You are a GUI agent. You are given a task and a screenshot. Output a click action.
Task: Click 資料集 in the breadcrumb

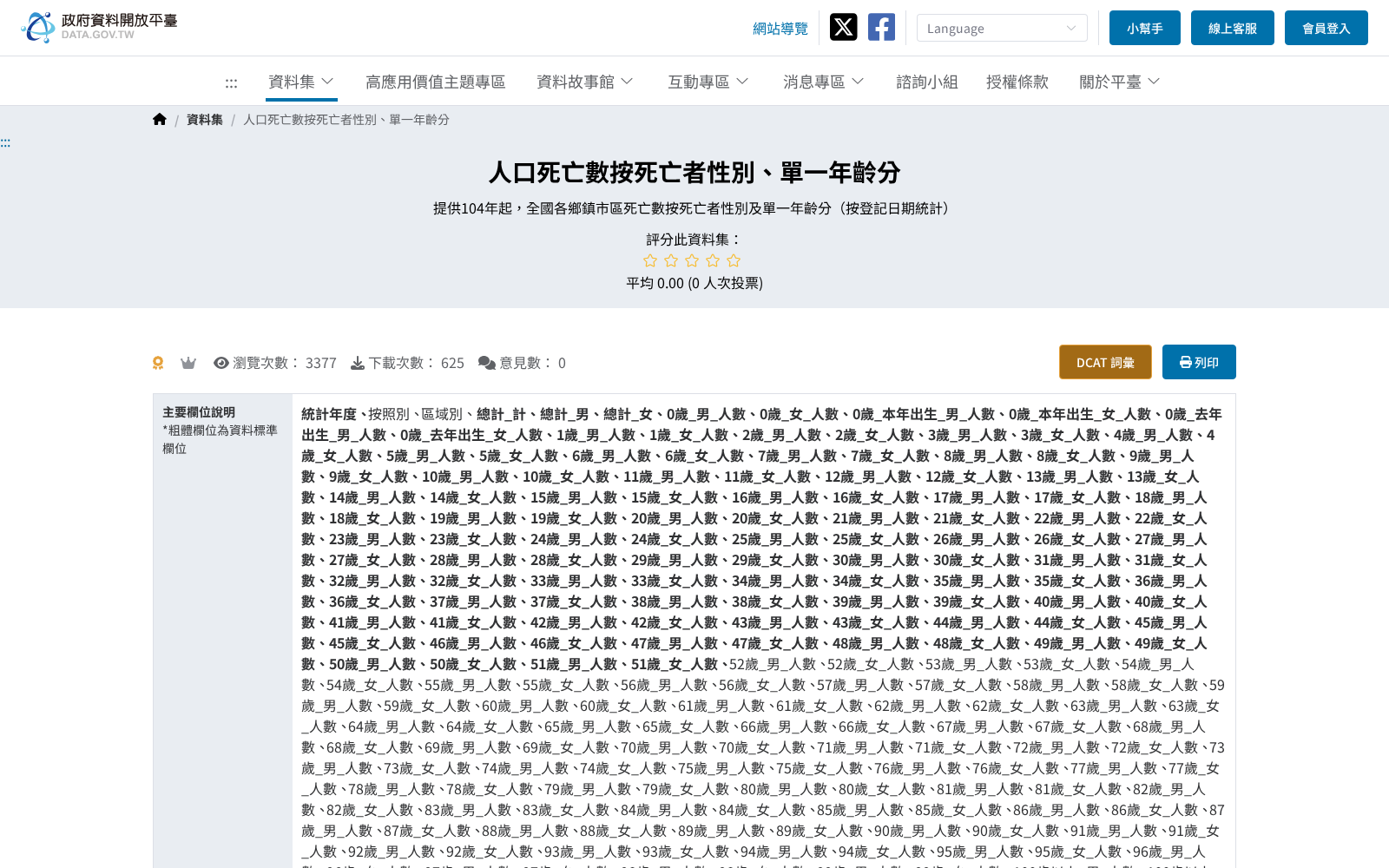click(205, 120)
